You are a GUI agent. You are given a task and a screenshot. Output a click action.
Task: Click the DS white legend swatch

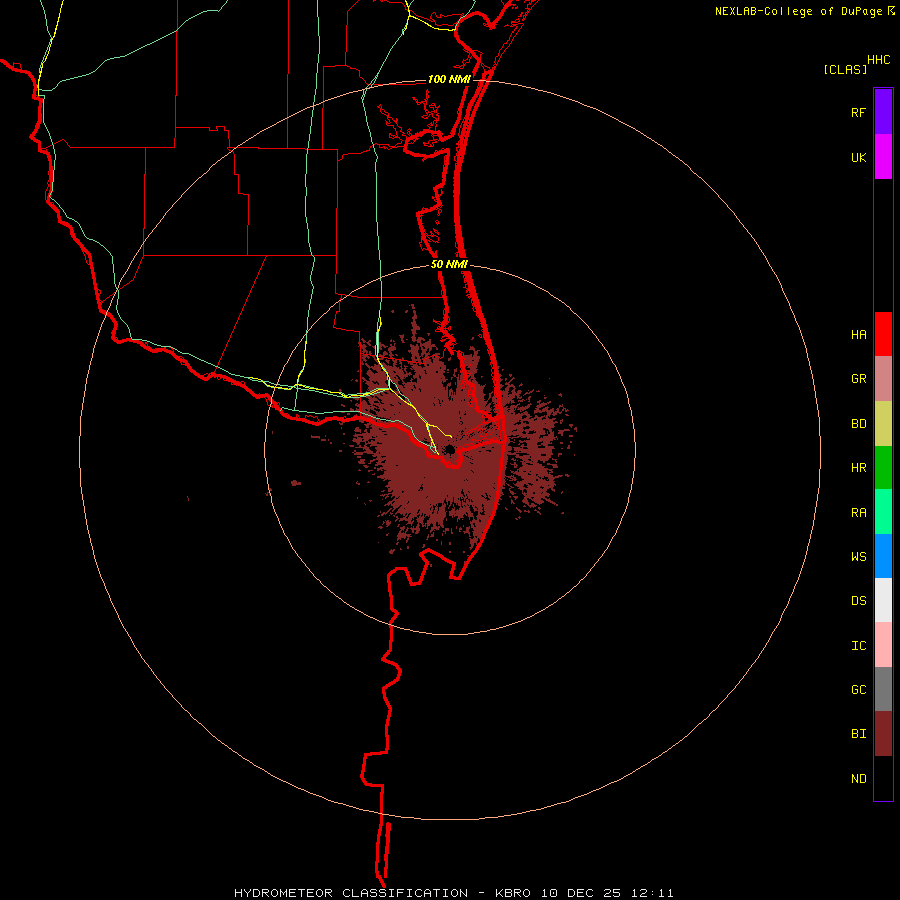click(883, 600)
